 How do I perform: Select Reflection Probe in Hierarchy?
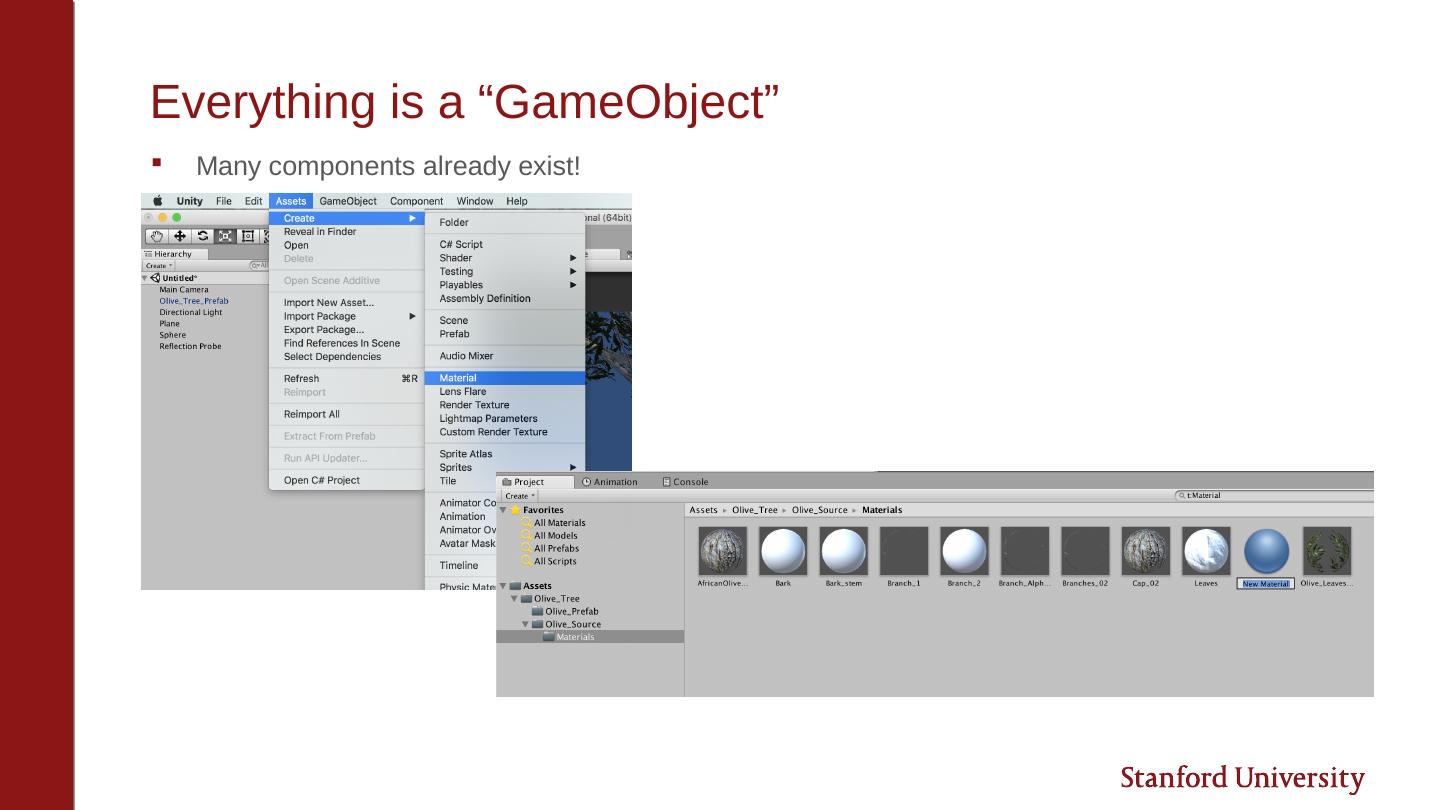point(190,346)
